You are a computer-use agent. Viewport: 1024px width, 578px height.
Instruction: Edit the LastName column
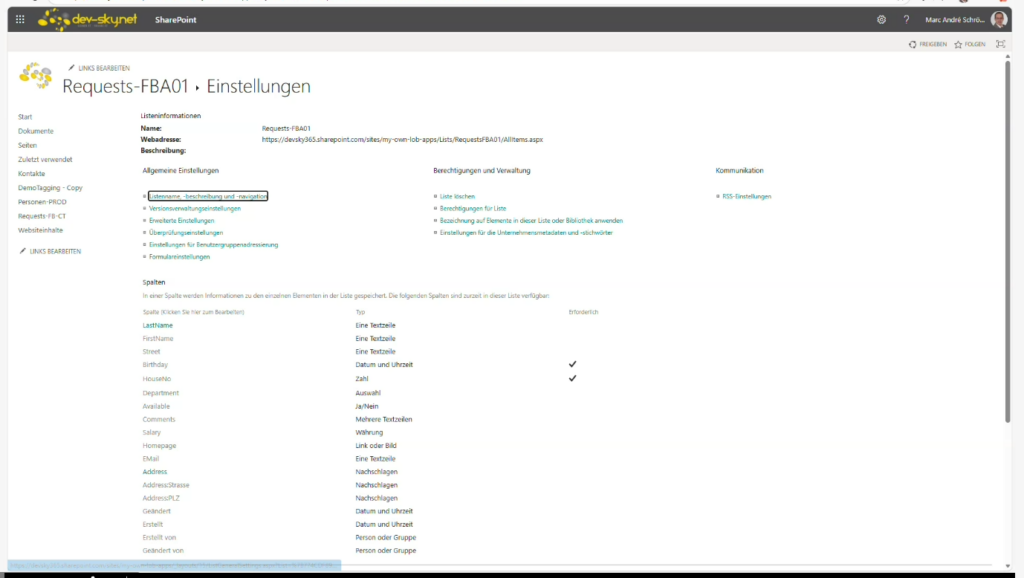[157, 325]
